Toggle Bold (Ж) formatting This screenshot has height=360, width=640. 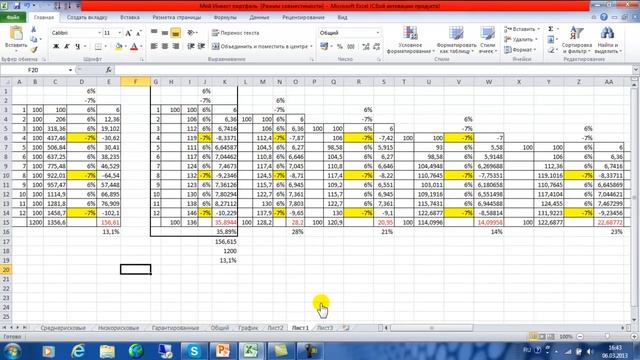(56, 47)
